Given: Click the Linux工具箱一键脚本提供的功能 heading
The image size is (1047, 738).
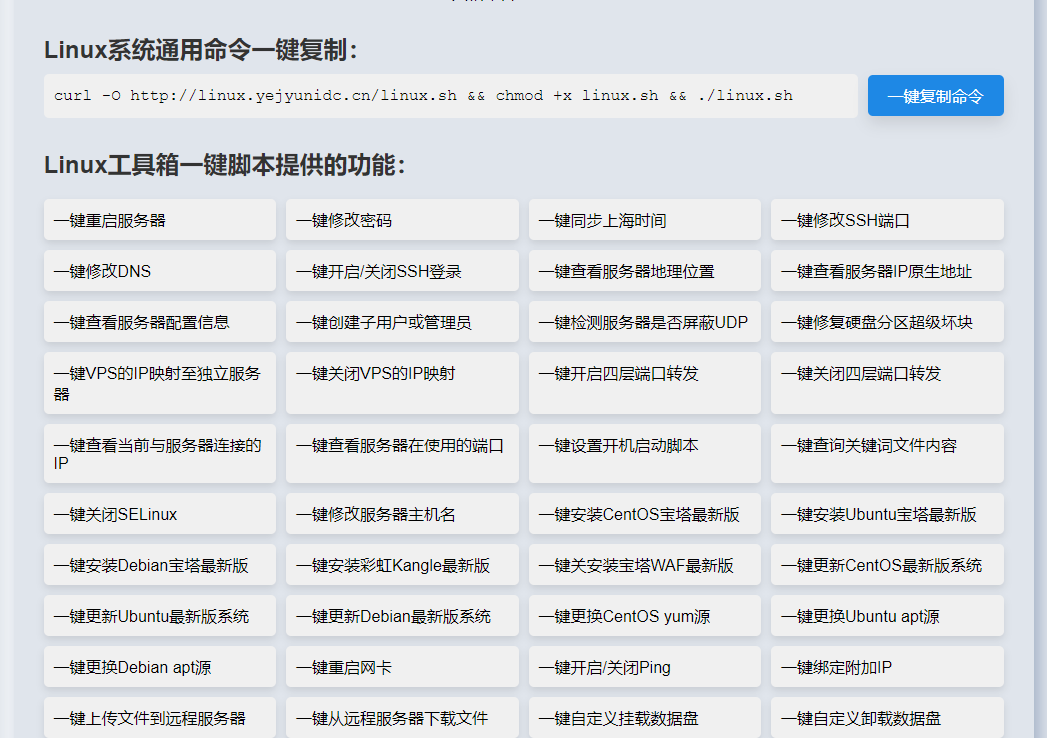Looking at the screenshot, I should pyautogui.click(x=224, y=165).
